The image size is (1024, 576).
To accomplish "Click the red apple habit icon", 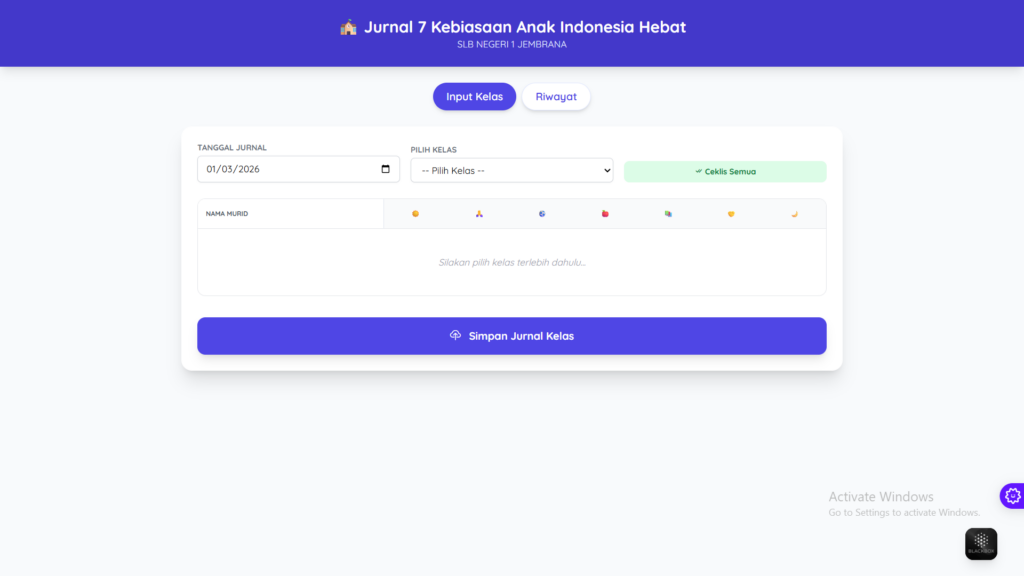I will pyautogui.click(x=605, y=214).
